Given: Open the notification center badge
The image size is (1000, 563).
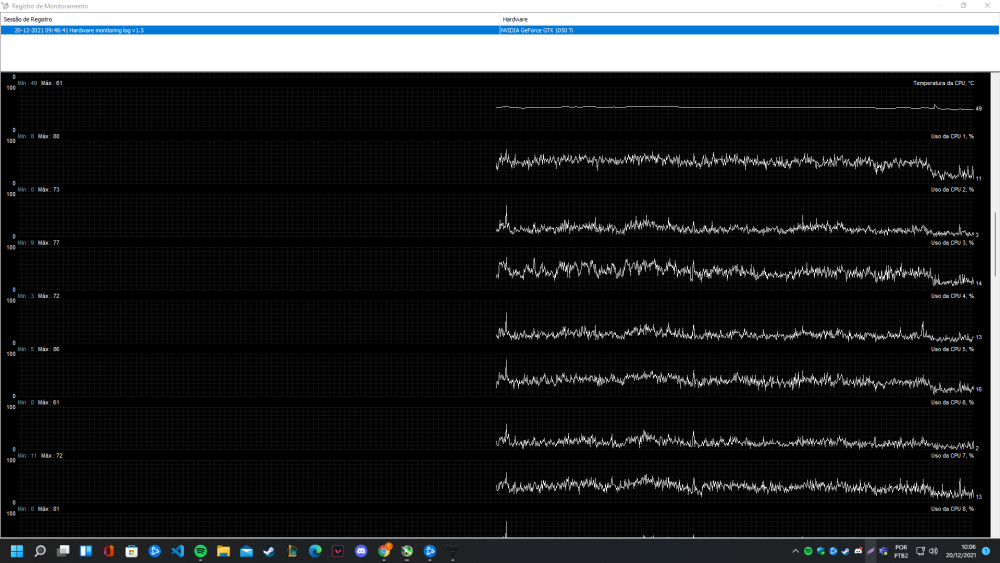Looking at the screenshot, I should pos(986,551).
